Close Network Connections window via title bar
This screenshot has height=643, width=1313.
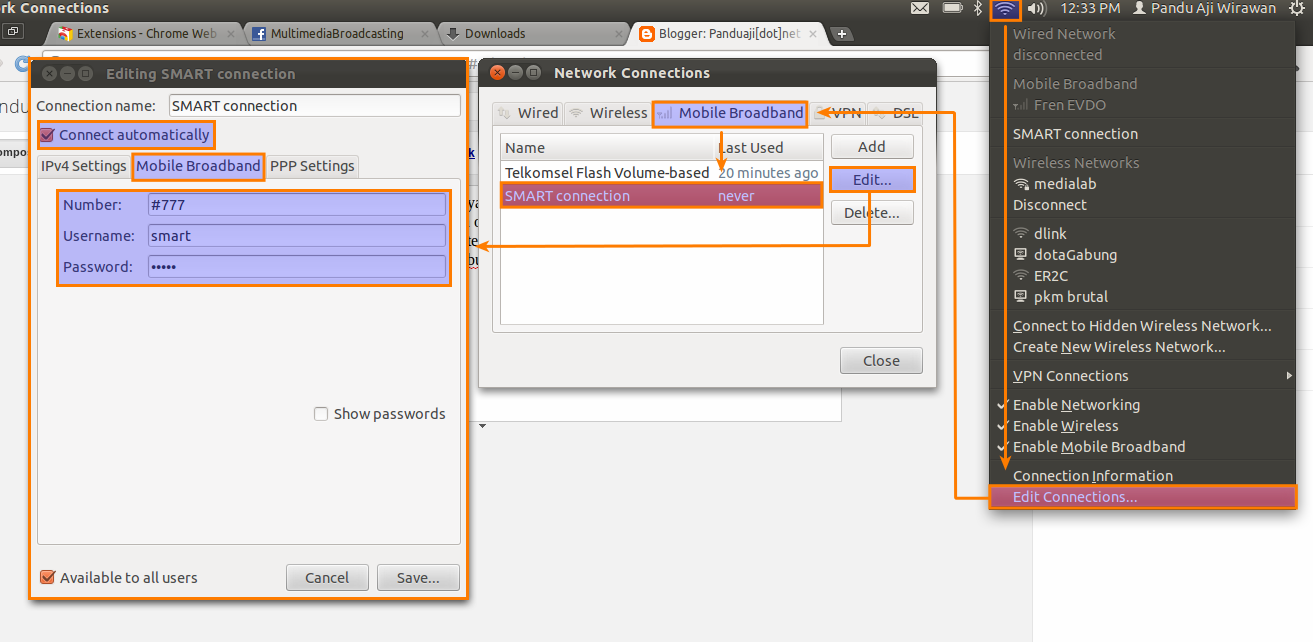(x=498, y=73)
